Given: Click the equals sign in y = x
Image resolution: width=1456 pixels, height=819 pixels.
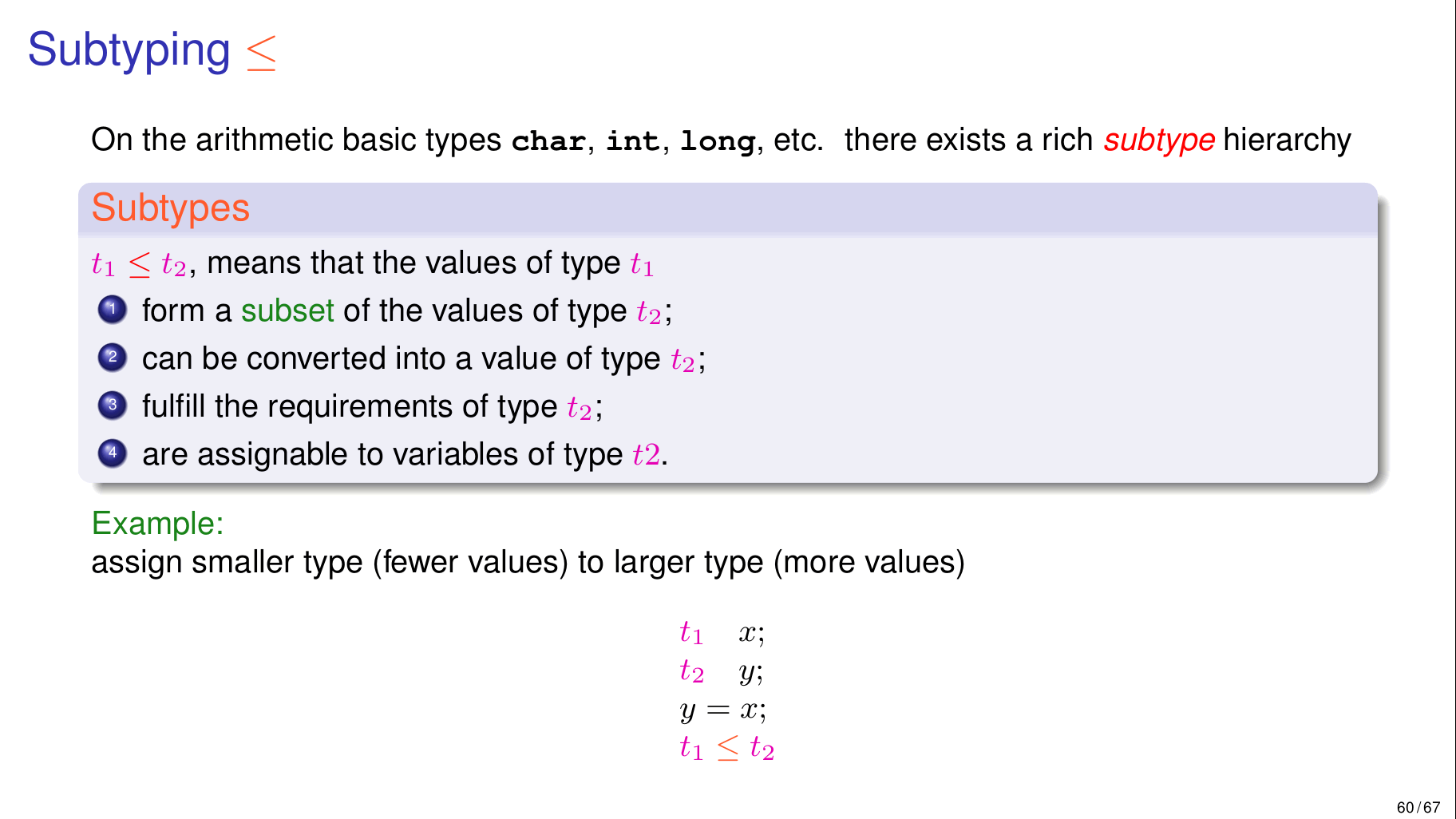Looking at the screenshot, I should pyautogui.click(x=718, y=709).
